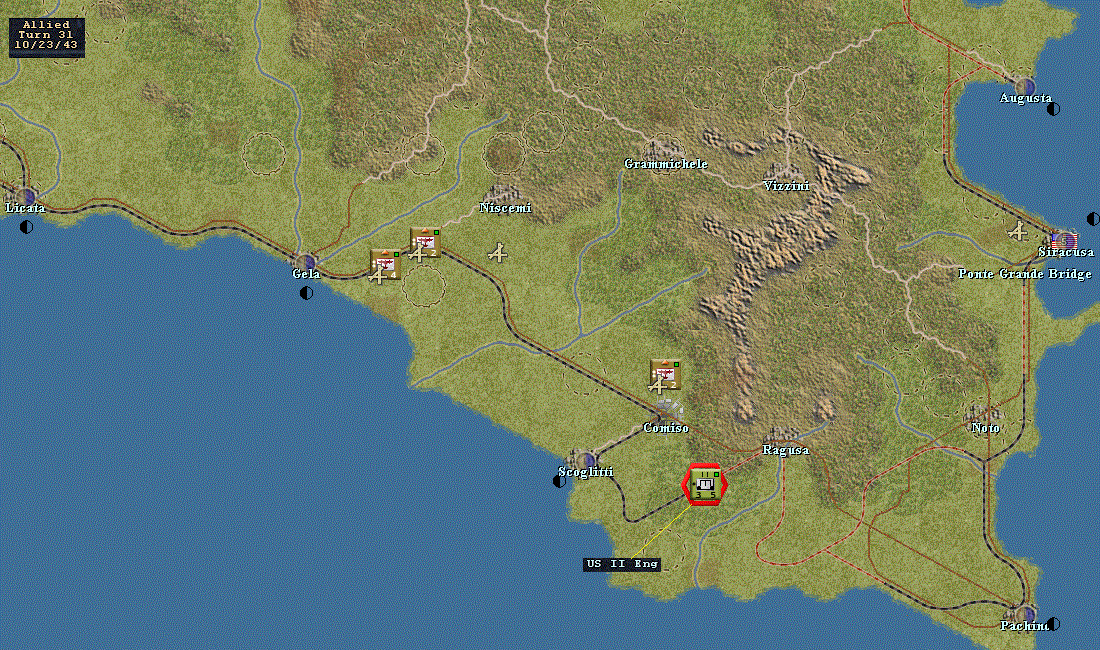This screenshot has height=650, width=1100.
Task: Click the Gela port half-circle marker
Action: (307, 293)
